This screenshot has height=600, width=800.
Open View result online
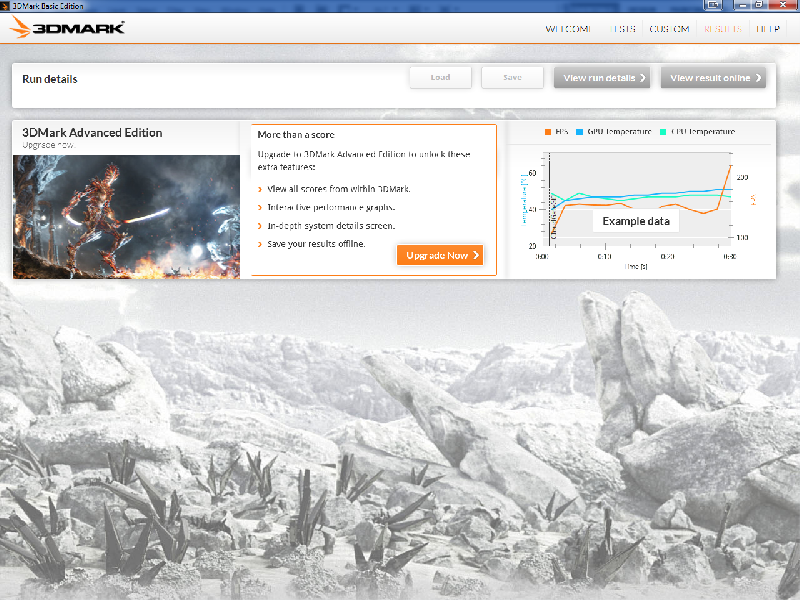click(713, 78)
